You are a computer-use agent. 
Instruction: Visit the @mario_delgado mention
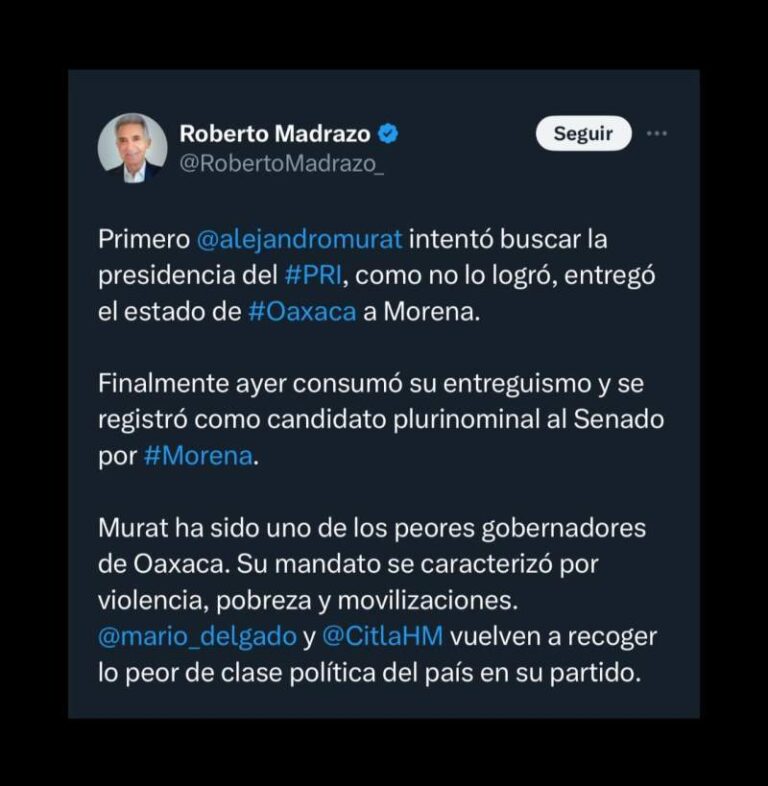click(x=197, y=635)
